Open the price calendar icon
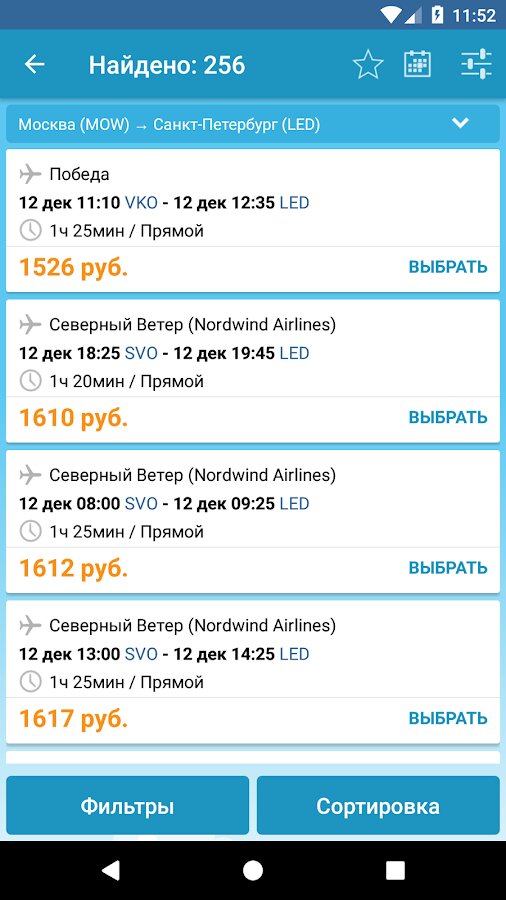Image resolution: width=506 pixels, height=900 pixels. point(417,64)
